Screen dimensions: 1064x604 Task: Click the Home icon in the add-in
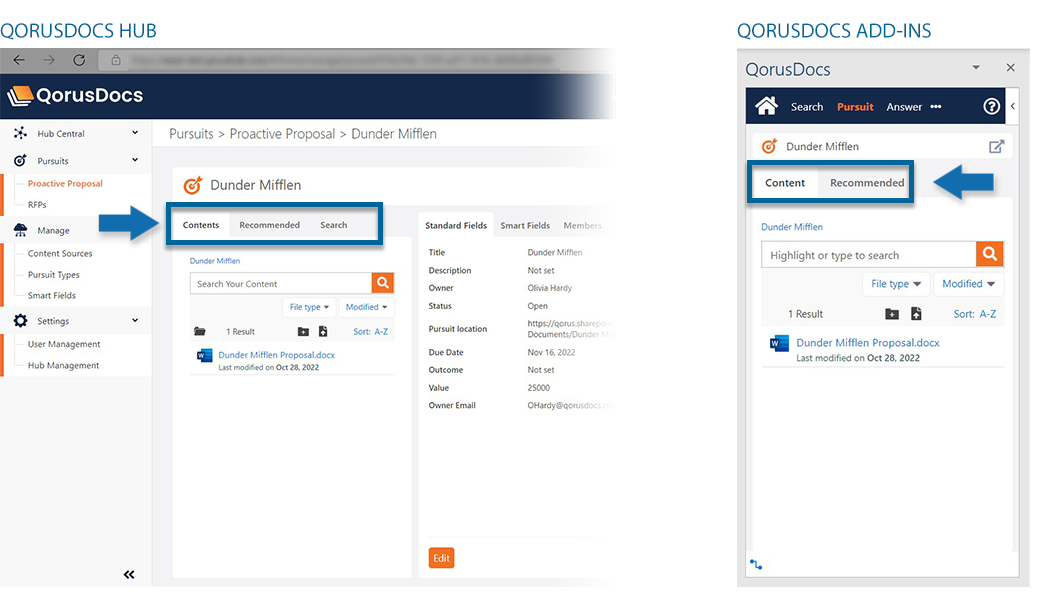pyautogui.click(x=766, y=106)
